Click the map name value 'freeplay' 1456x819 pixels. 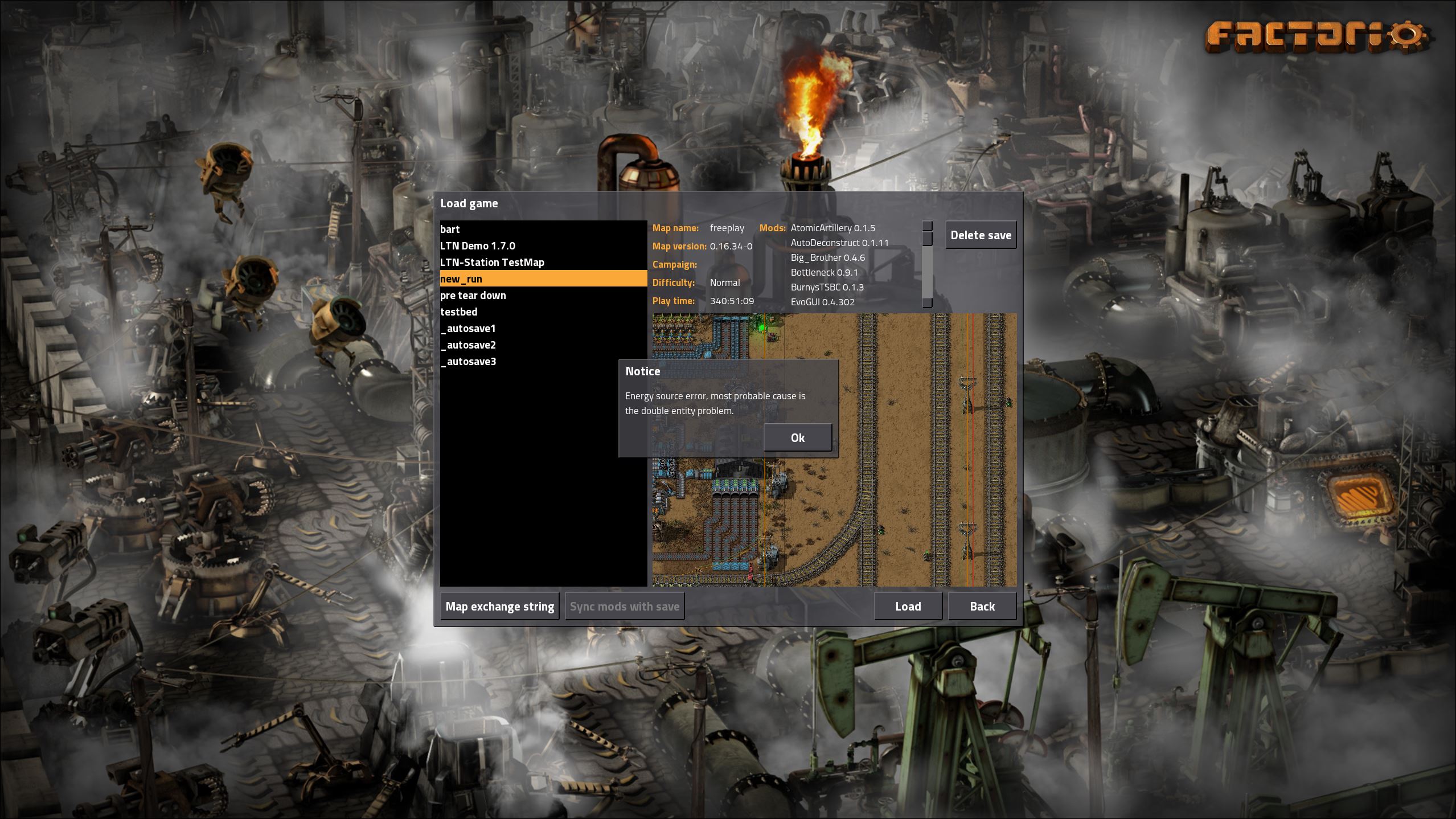click(x=727, y=228)
